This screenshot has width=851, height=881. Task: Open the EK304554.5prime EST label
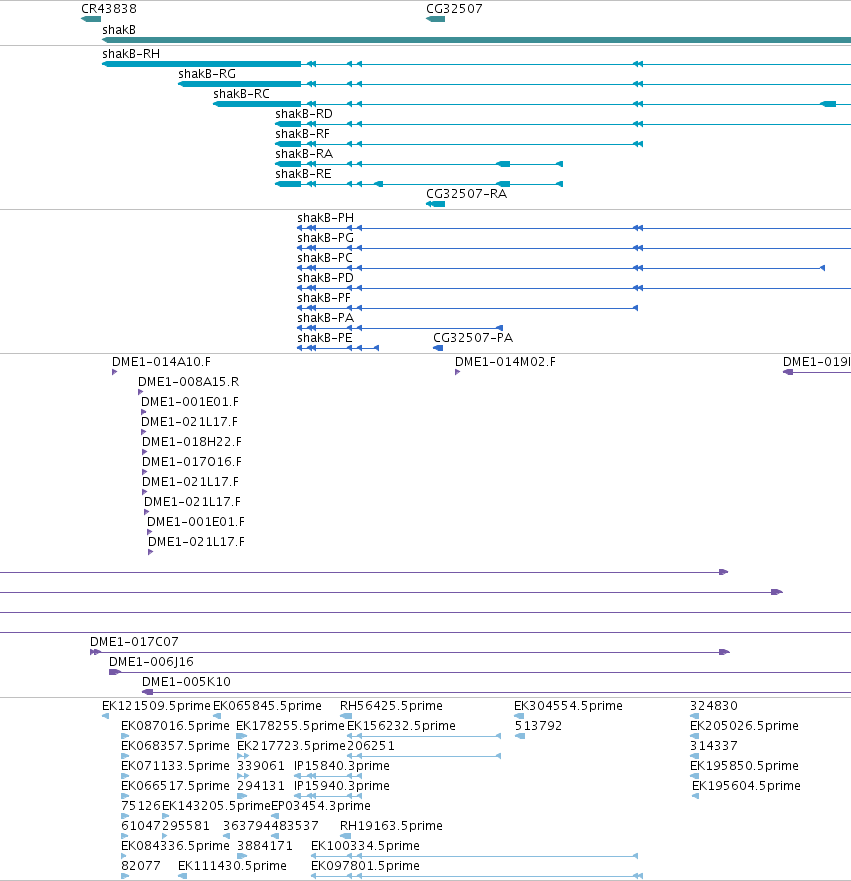point(568,706)
